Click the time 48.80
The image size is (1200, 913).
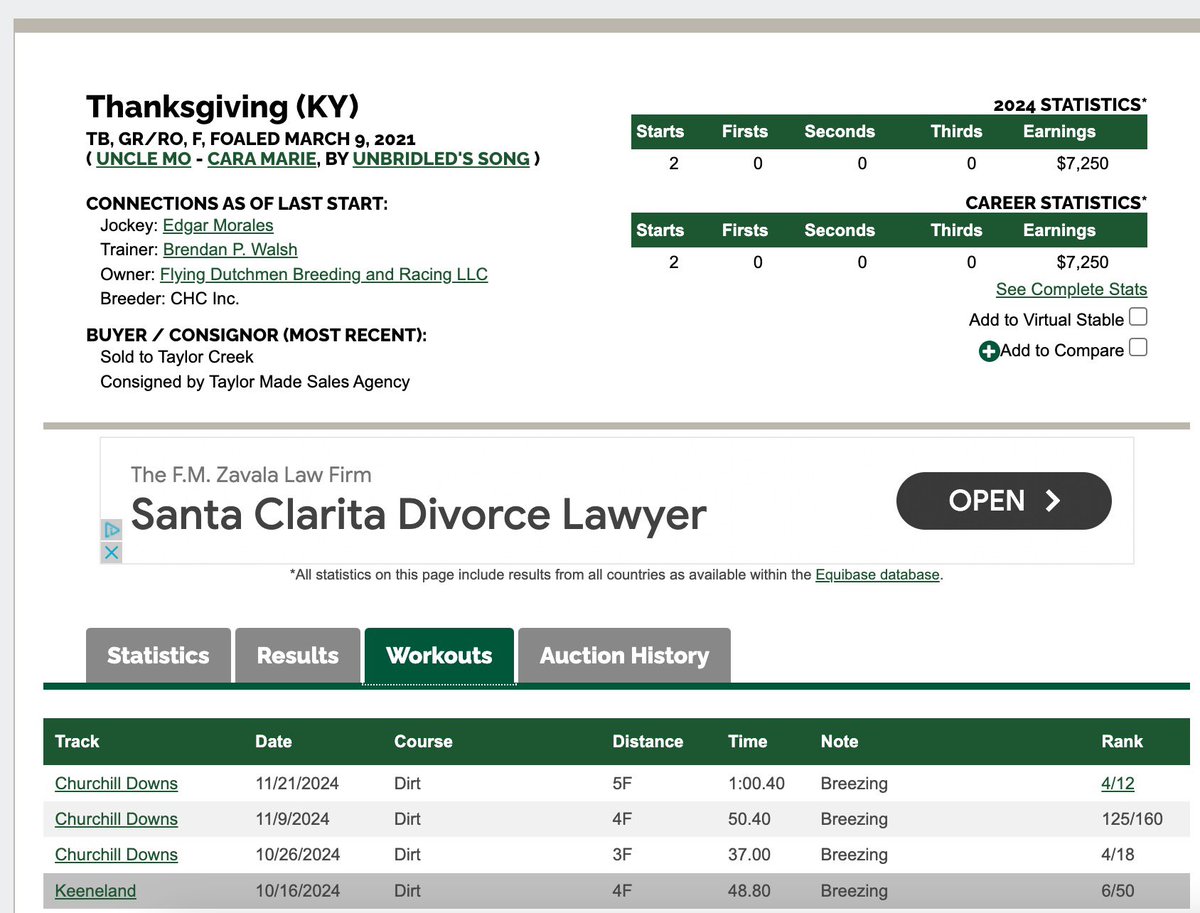click(x=750, y=891)
